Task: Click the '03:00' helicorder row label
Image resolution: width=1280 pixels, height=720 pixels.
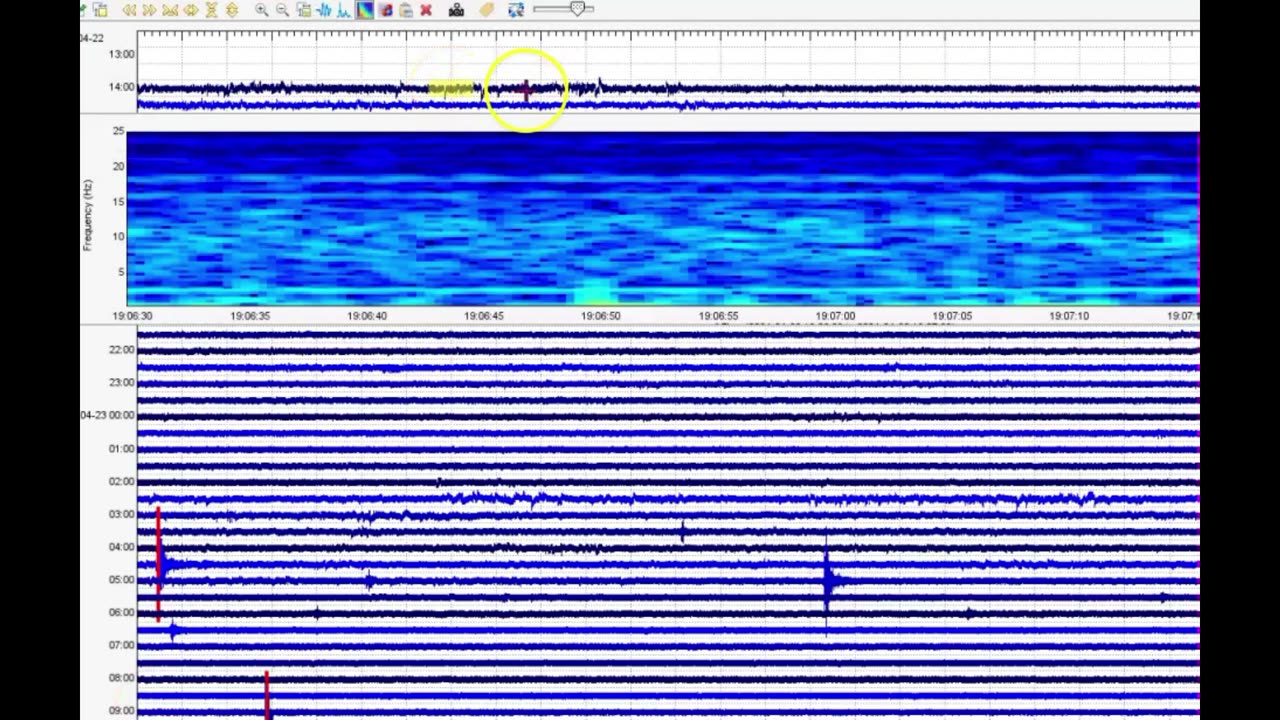Action: tap(121, 514)
